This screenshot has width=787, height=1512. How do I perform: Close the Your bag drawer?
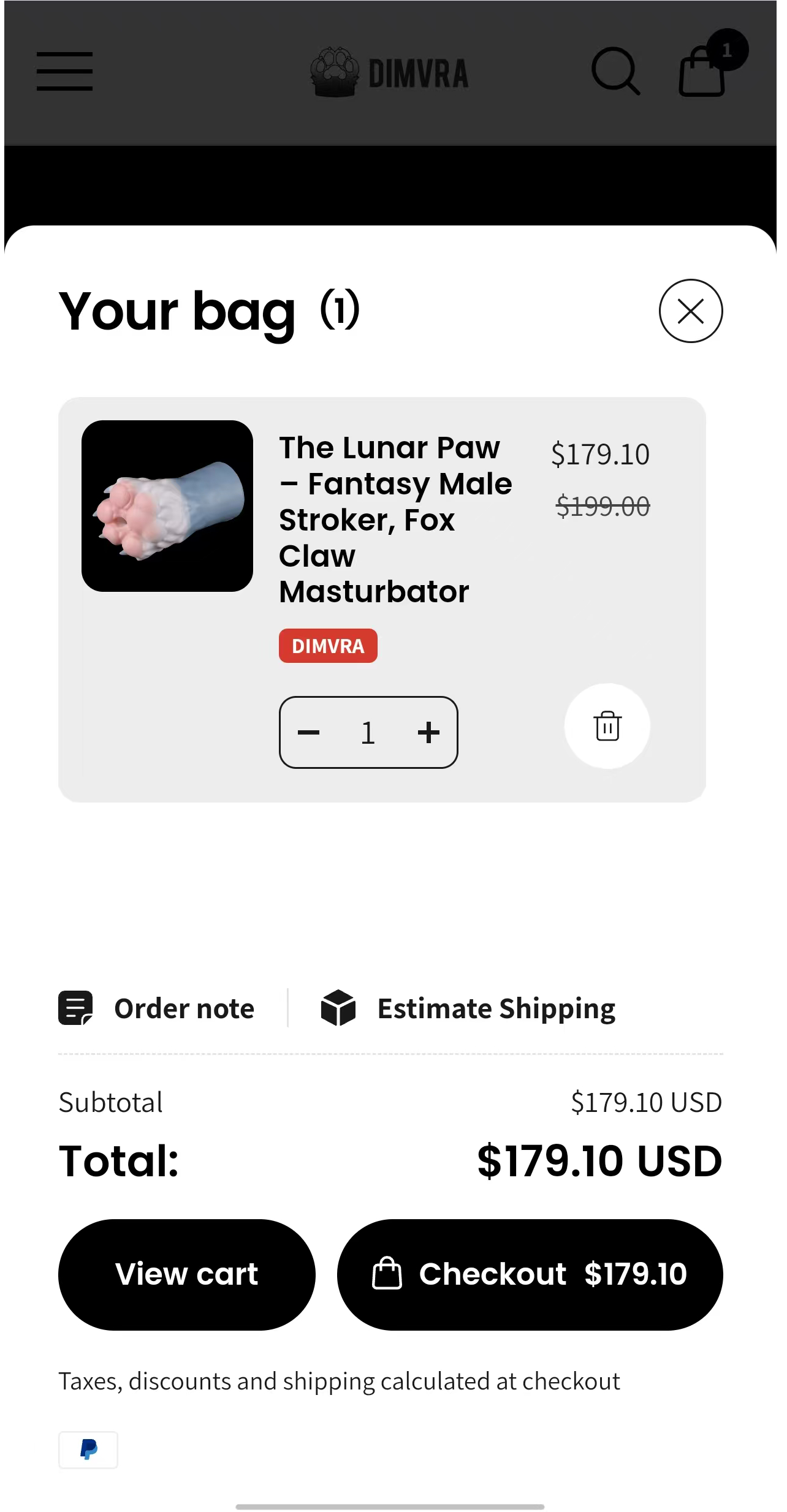(x=691, y=311)
